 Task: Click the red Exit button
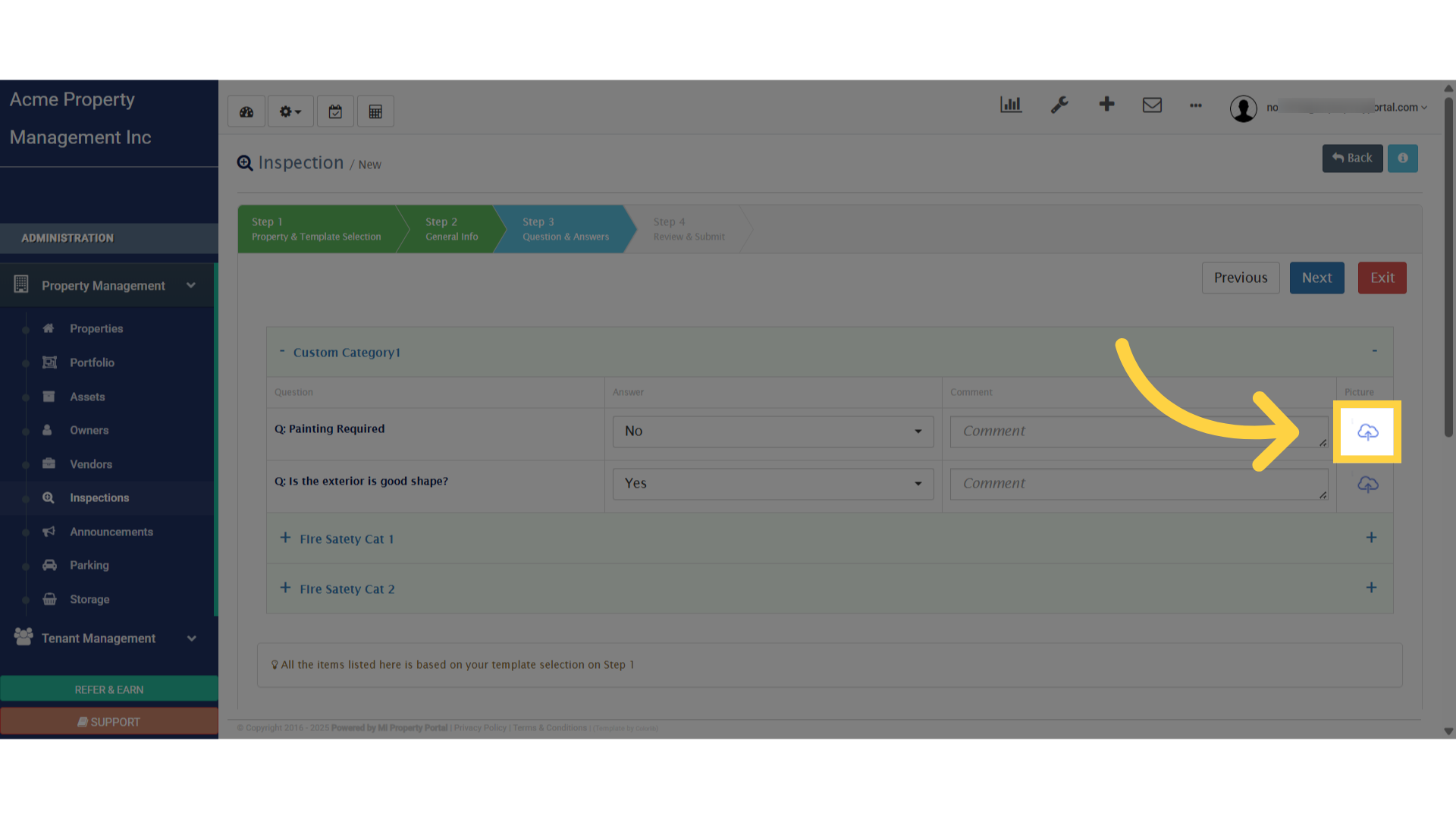coord(1382,278)
